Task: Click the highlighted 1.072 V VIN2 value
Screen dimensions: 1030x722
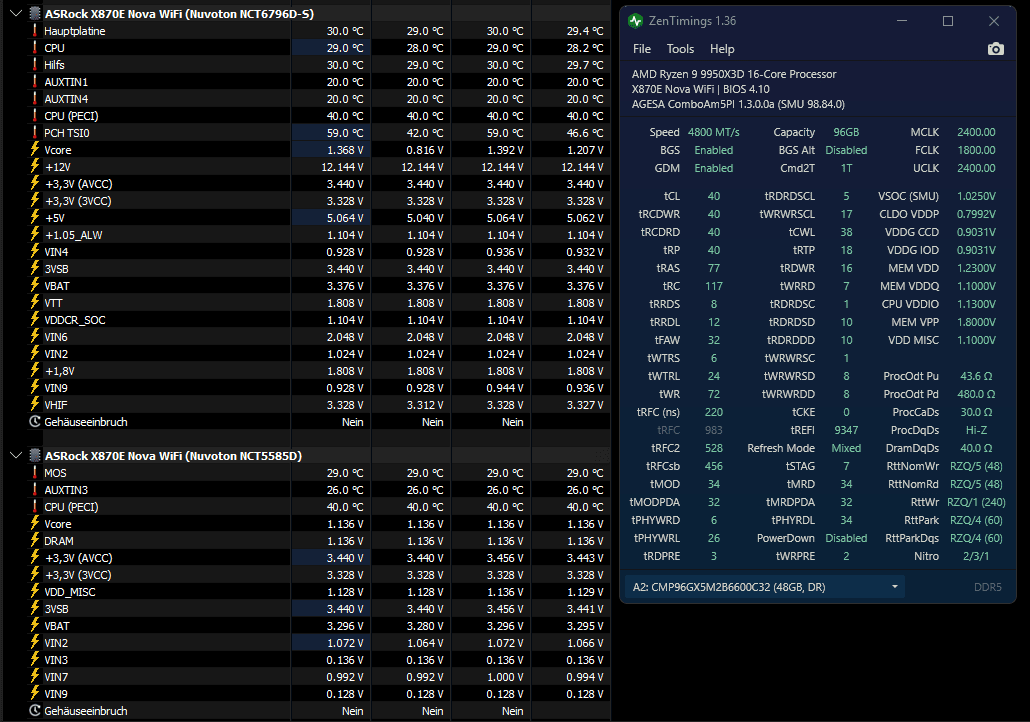Action: (x=345, y=643)
